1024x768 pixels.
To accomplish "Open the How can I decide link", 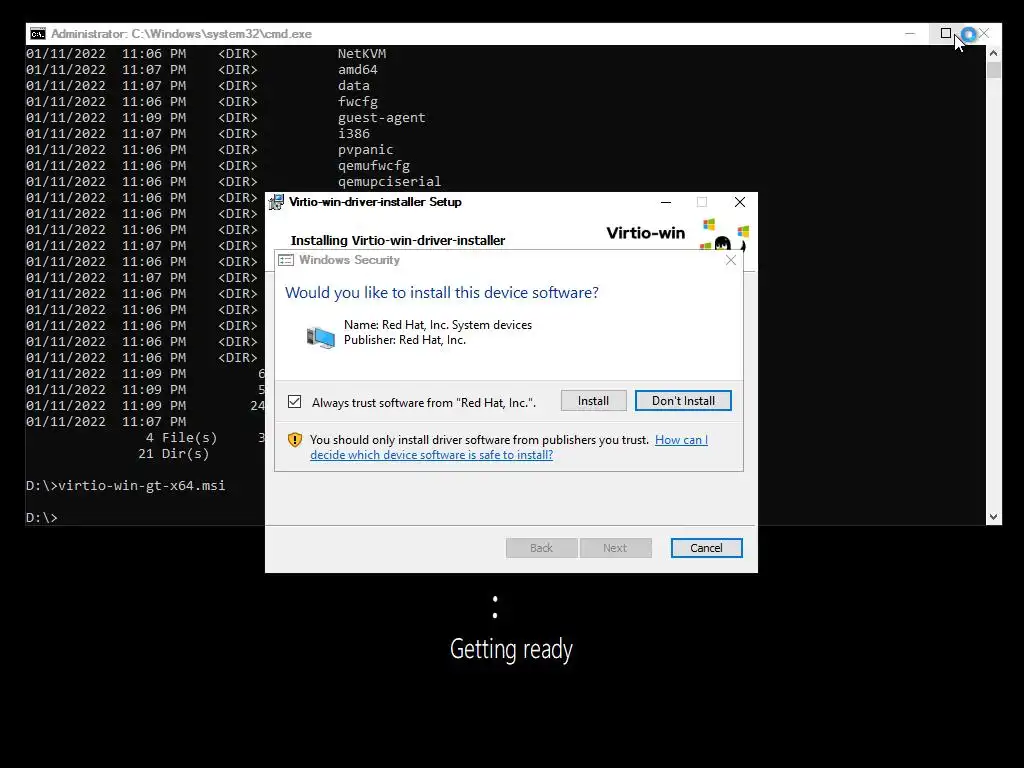I will click(x=509, y=447).
